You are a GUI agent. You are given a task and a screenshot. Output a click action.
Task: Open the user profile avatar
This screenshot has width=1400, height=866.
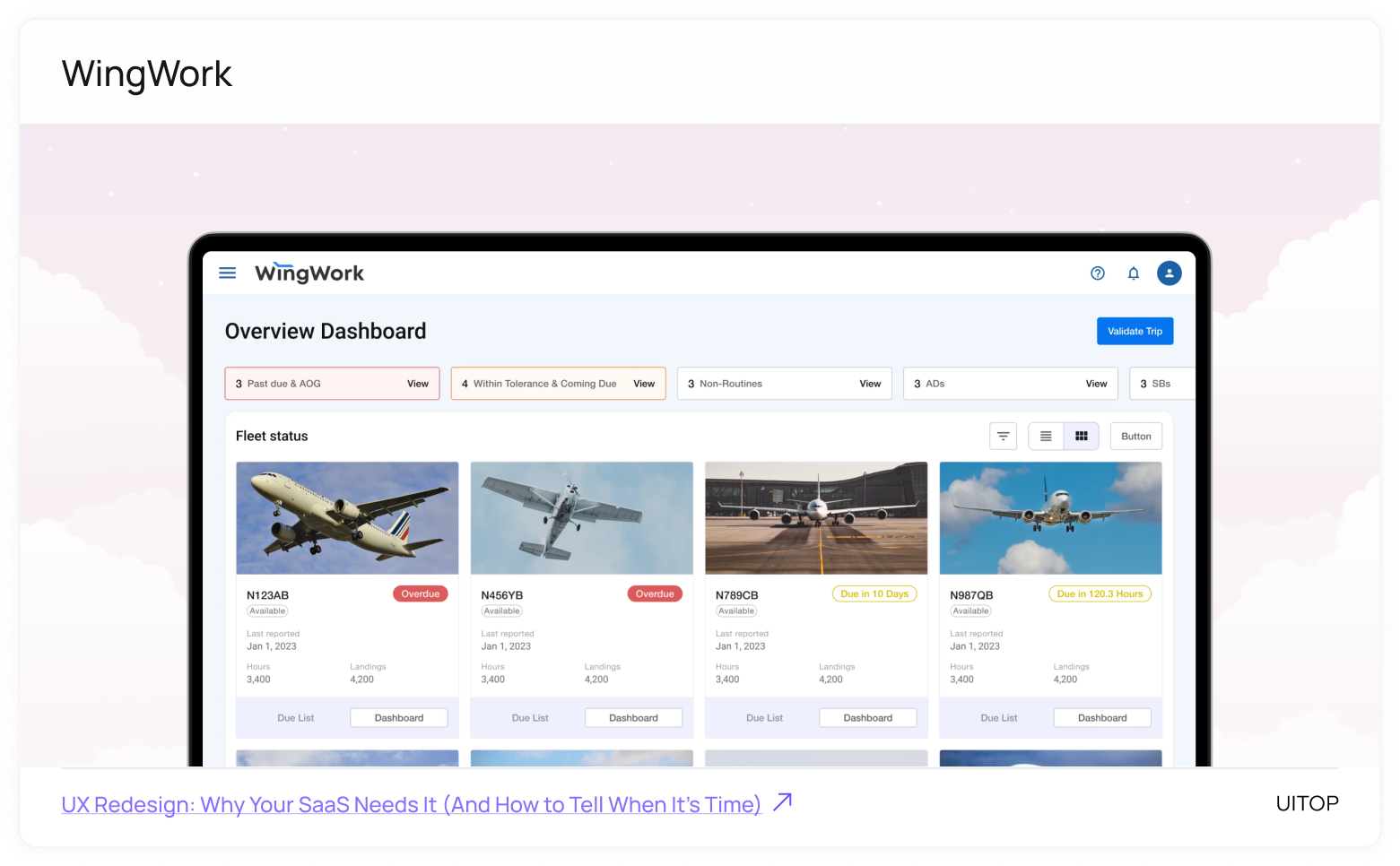pyautogui.click(x=1170, y=273)
